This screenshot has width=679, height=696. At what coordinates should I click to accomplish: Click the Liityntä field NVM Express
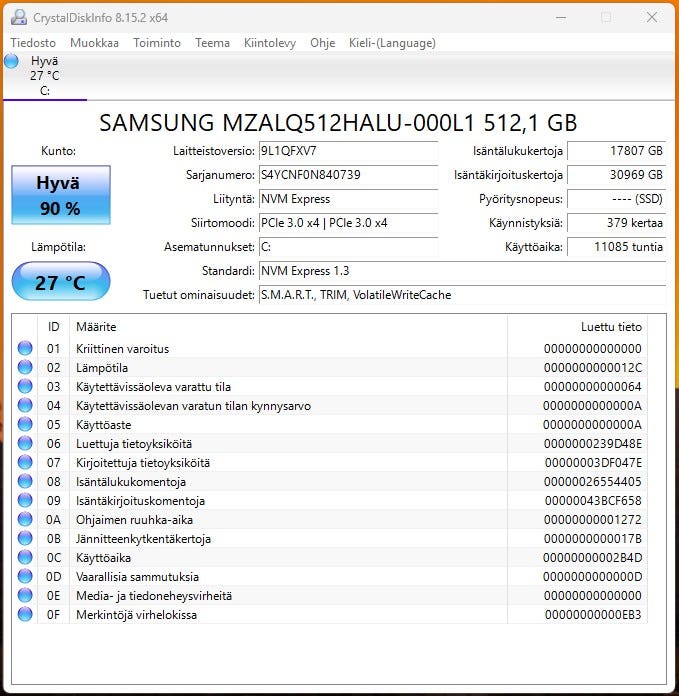pos(348,199)
